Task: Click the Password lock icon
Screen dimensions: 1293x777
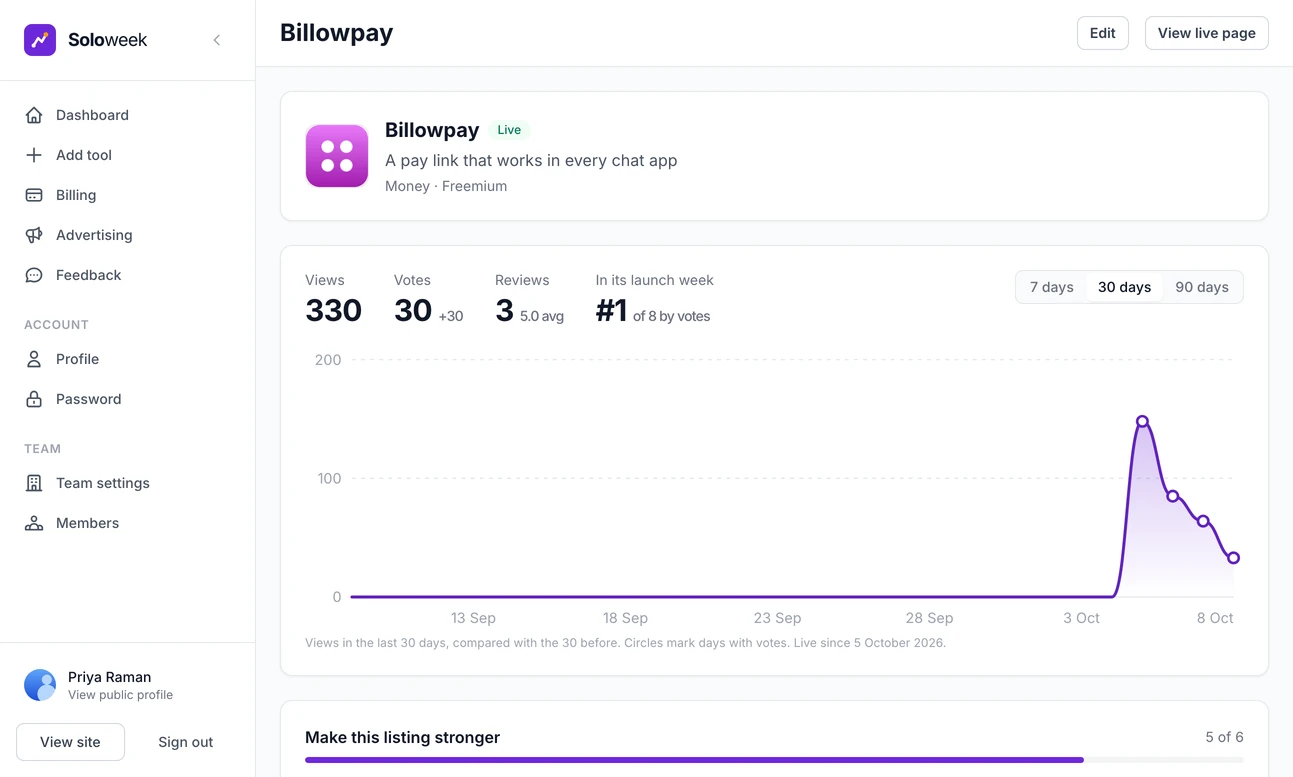Action: pos(34,399)
